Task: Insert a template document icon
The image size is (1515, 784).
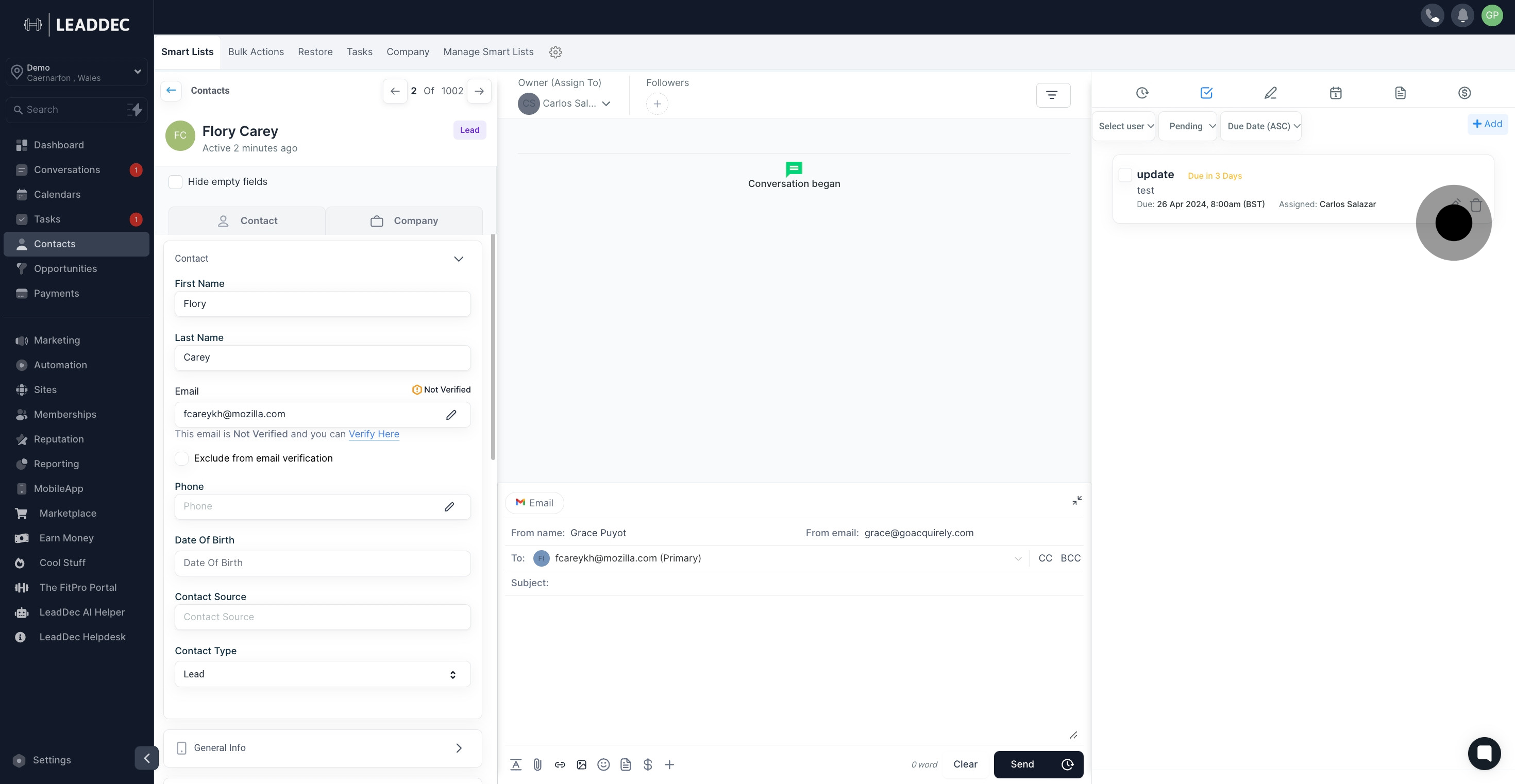Action: click(x=626, y=764)
